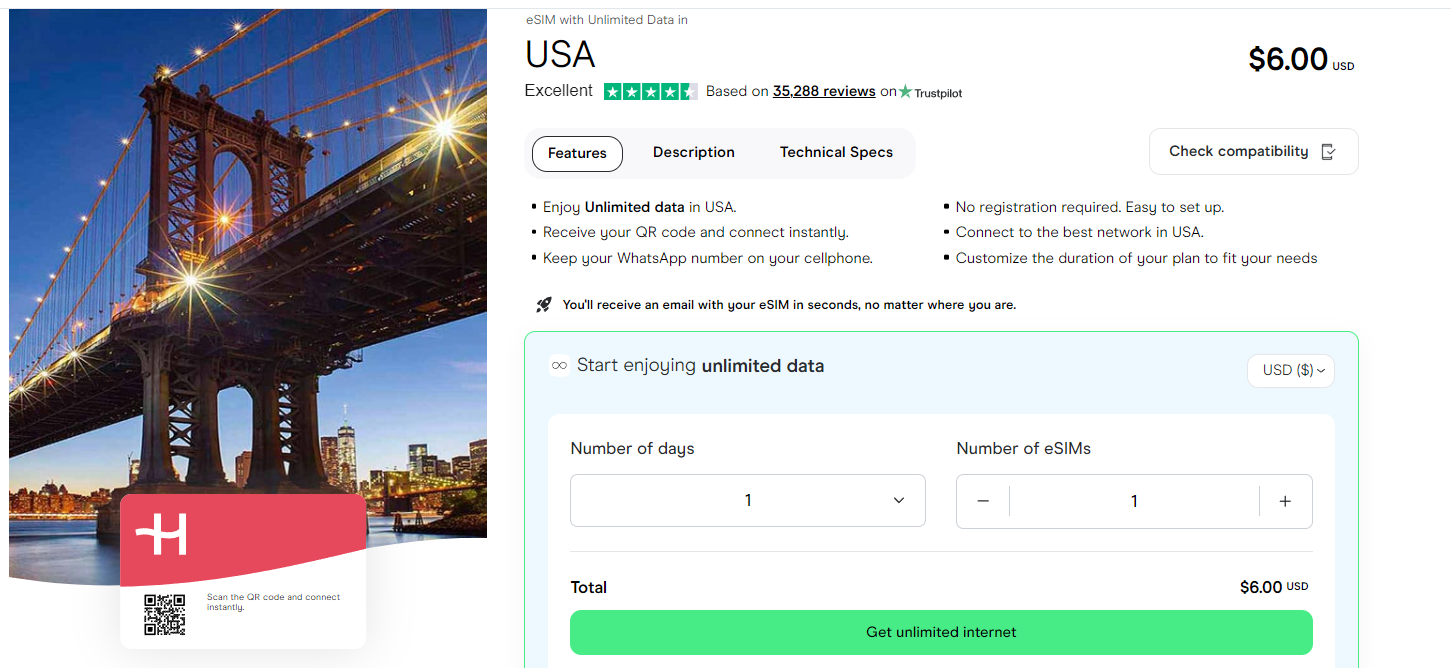
Task: Click minus to decrease eSIM count
Action: (x=983, y=501)
